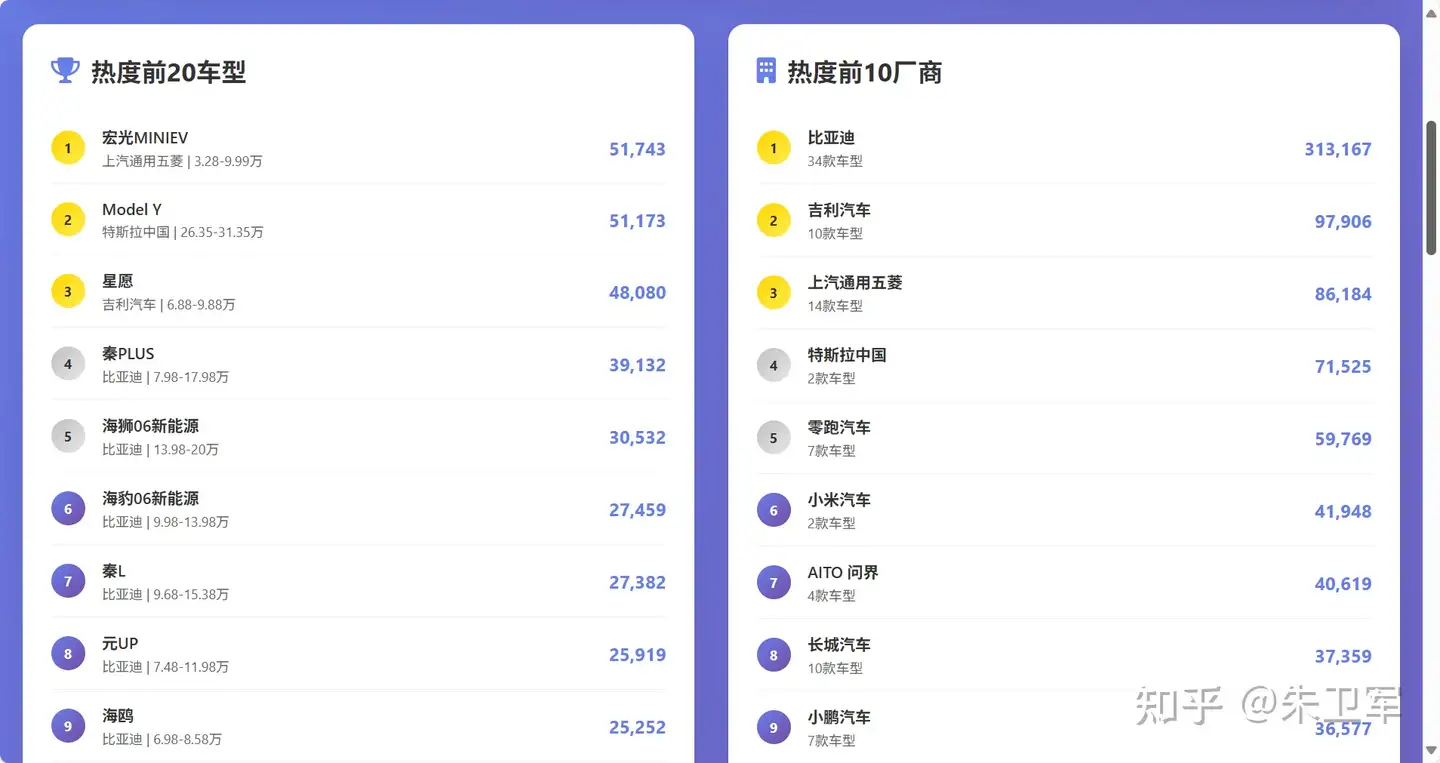Click rank badge 6 for 小米汽车

774,511
